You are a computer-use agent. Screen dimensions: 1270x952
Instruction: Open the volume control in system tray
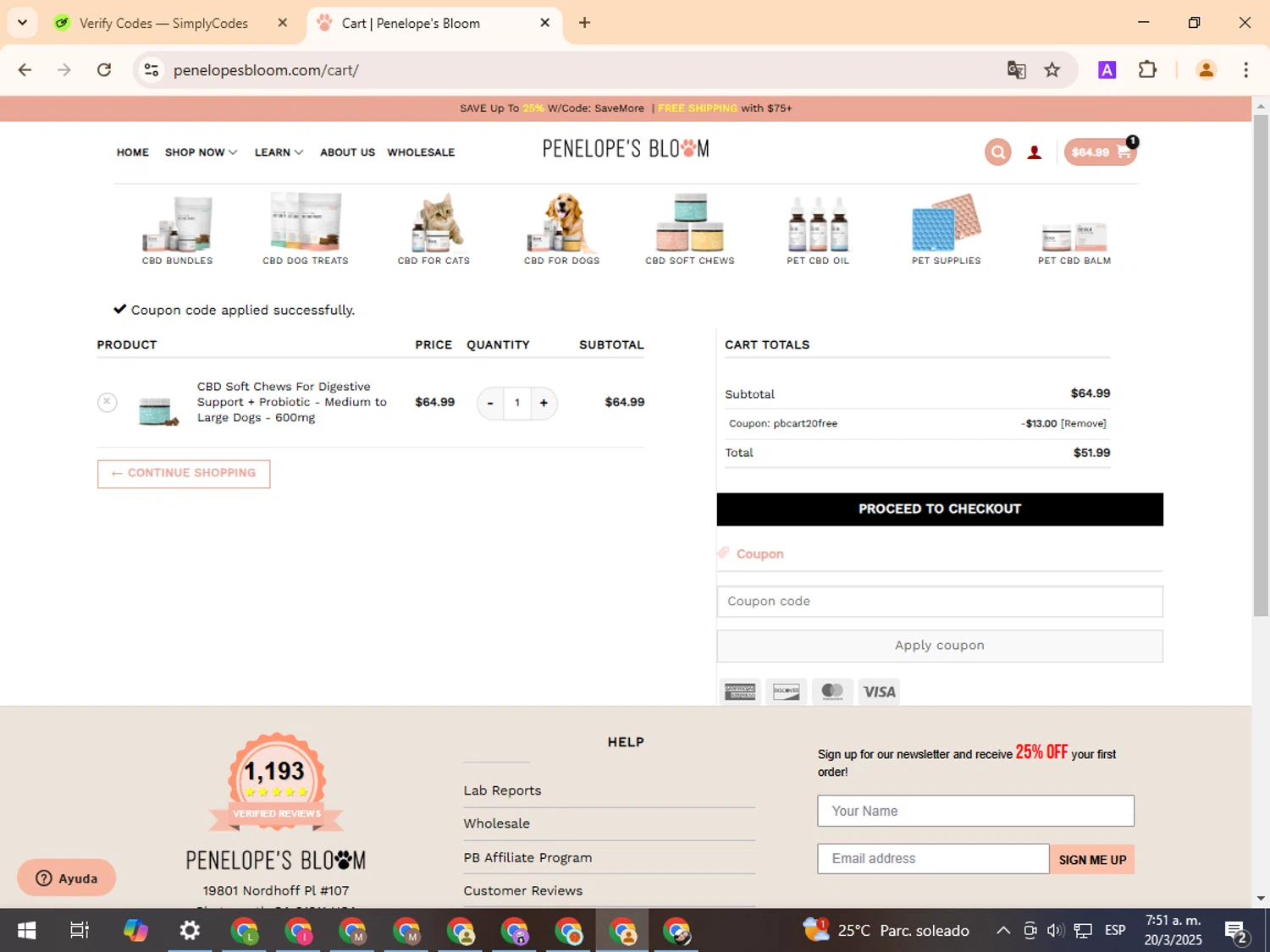pos(1055,931)
